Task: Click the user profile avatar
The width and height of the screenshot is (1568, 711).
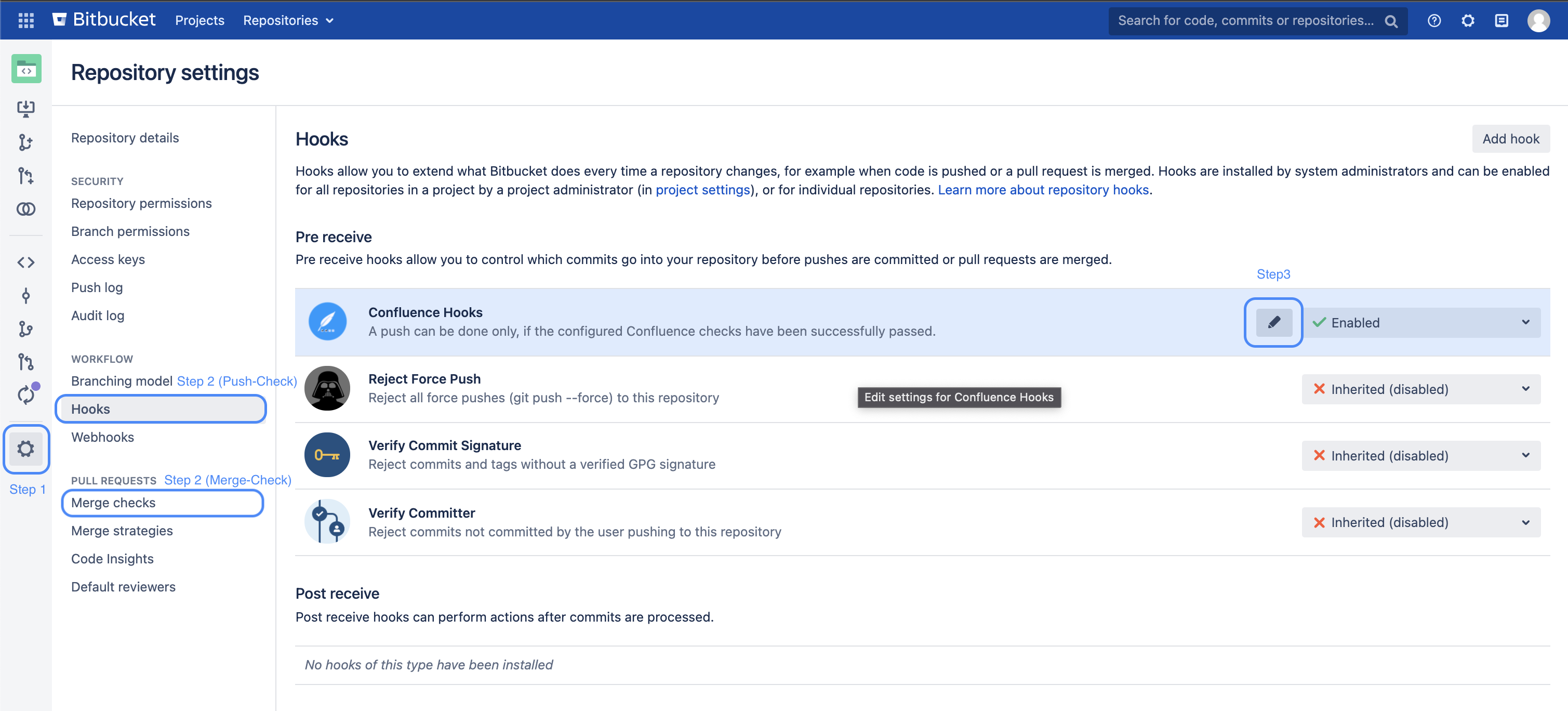Action: [x=1538, y=20]
